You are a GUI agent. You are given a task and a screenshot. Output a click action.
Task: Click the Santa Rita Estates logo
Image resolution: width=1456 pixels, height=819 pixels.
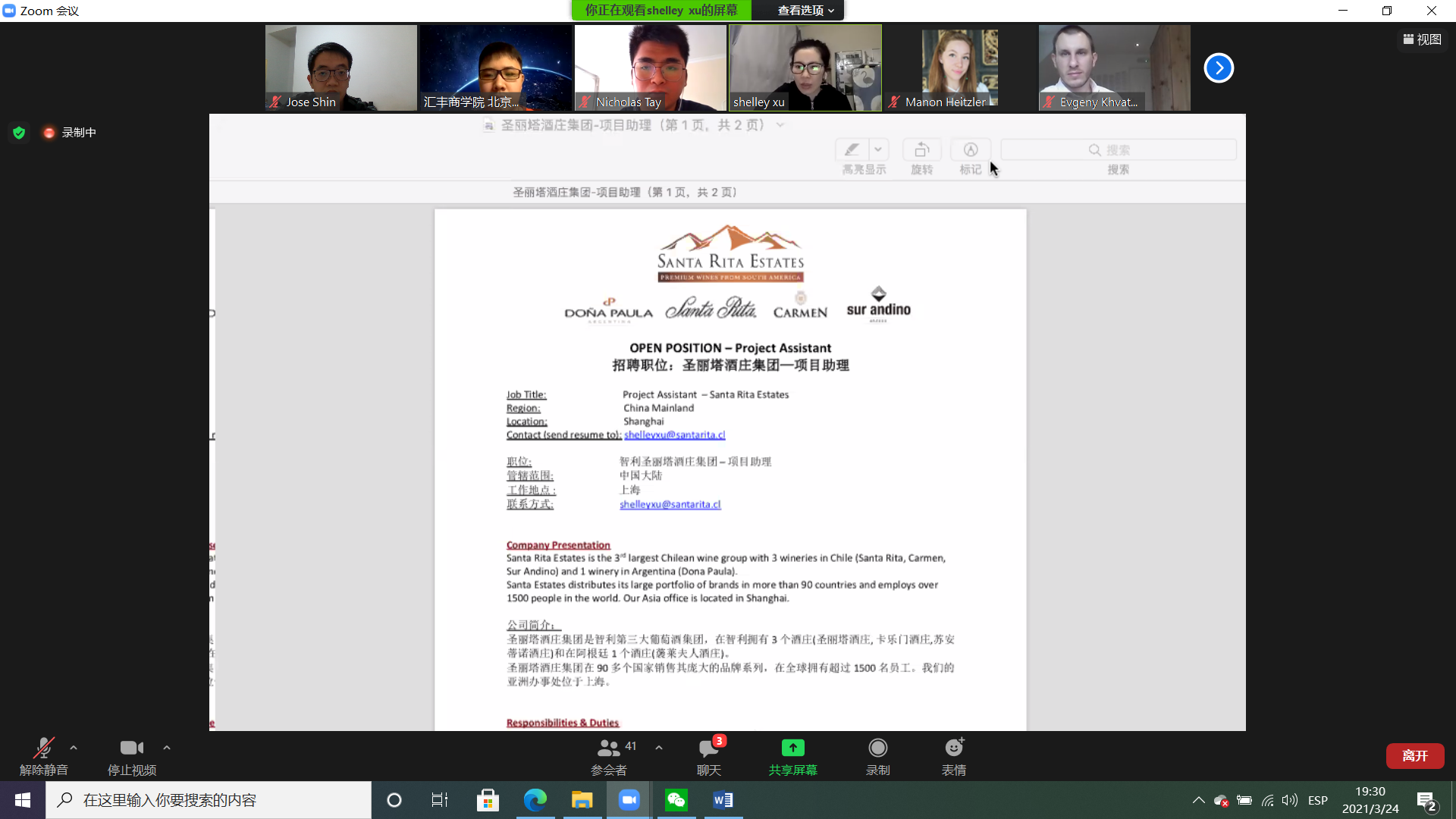pos(730,253)
